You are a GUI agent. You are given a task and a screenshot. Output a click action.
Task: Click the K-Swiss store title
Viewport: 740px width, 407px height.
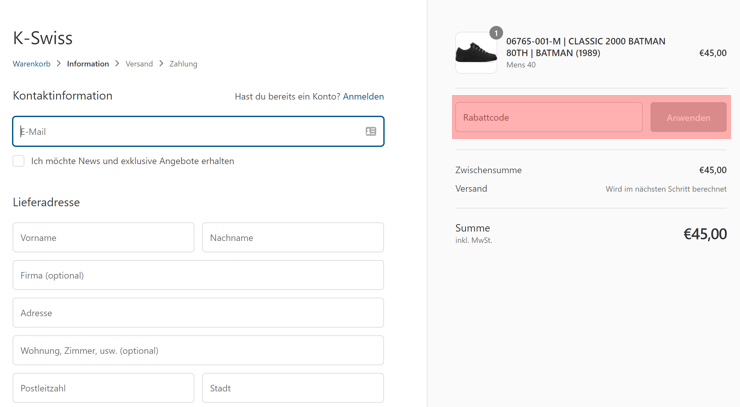pyautogui.click(x=42, y=38)
